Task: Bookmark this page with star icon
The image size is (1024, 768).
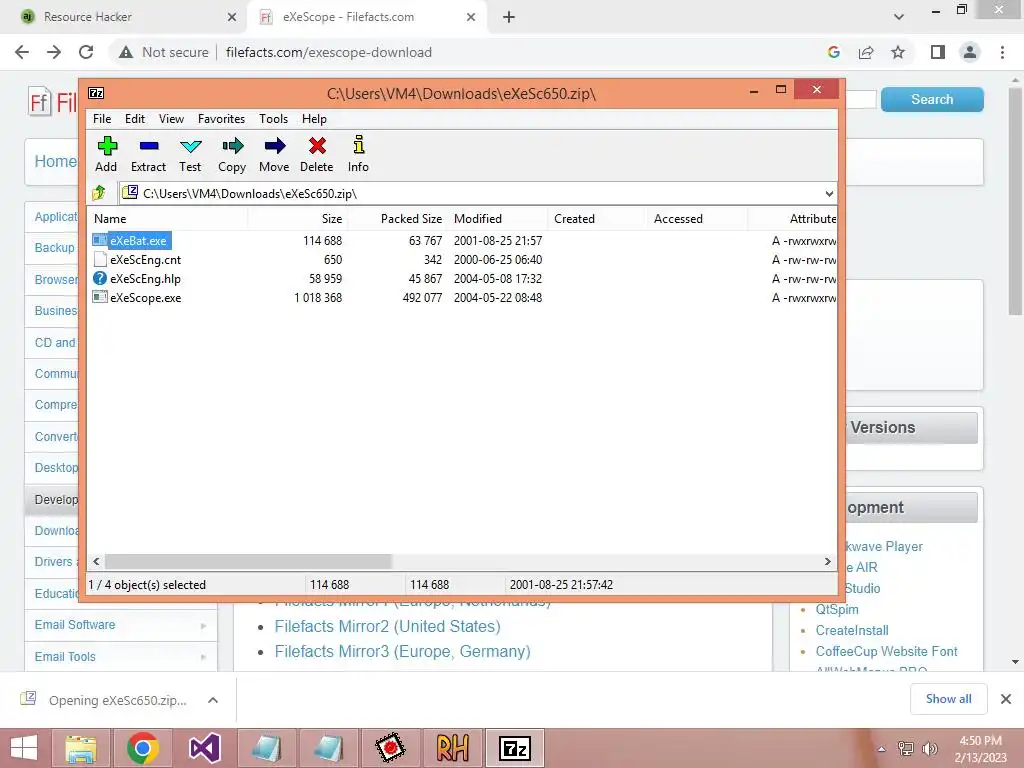Action: [x=898, y=52]
